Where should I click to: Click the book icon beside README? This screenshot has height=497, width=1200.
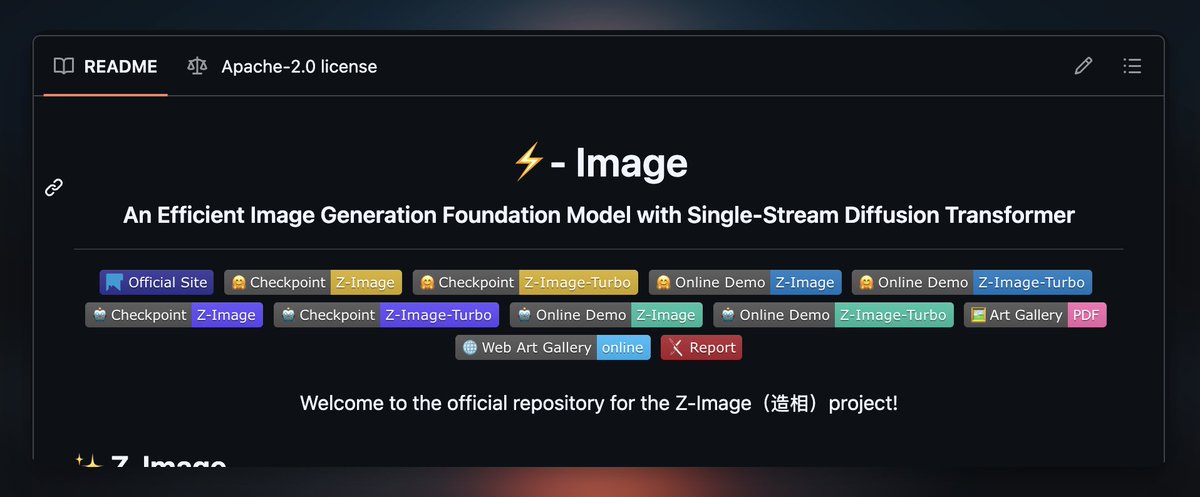click(64, 66)
